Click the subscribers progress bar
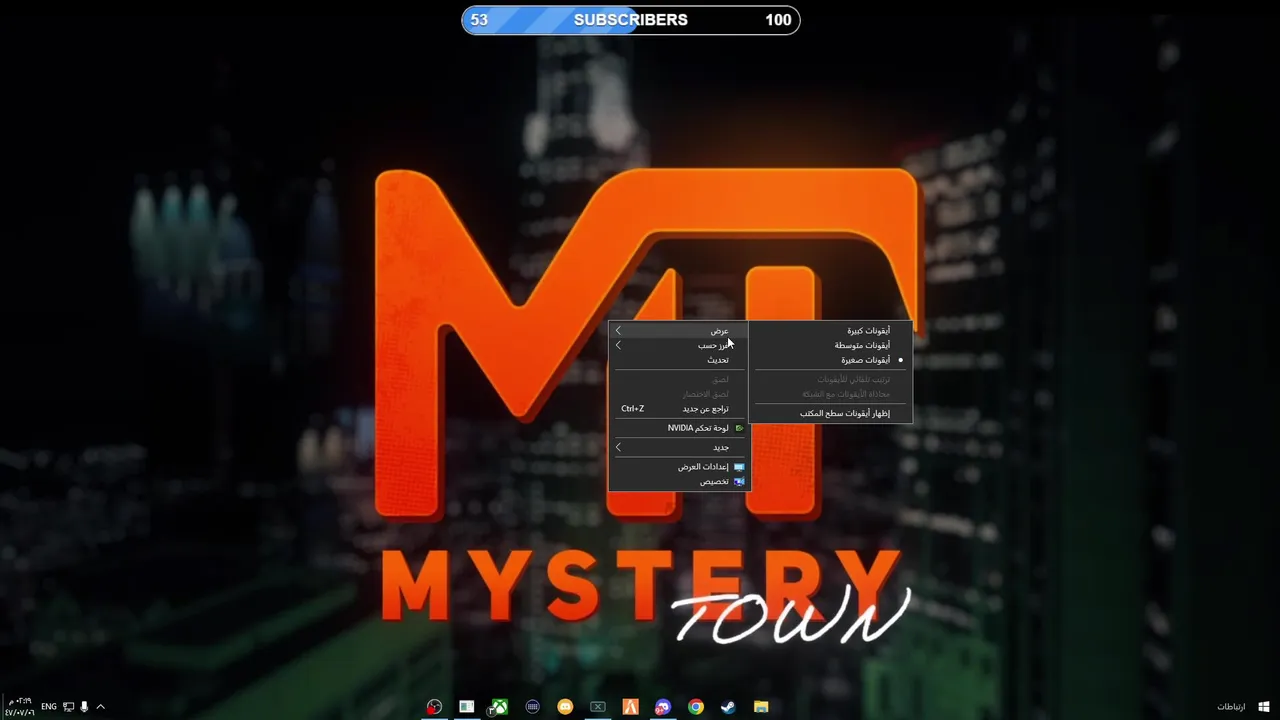1280x720 pixels. pyautogui.click(x=631, y=20)
